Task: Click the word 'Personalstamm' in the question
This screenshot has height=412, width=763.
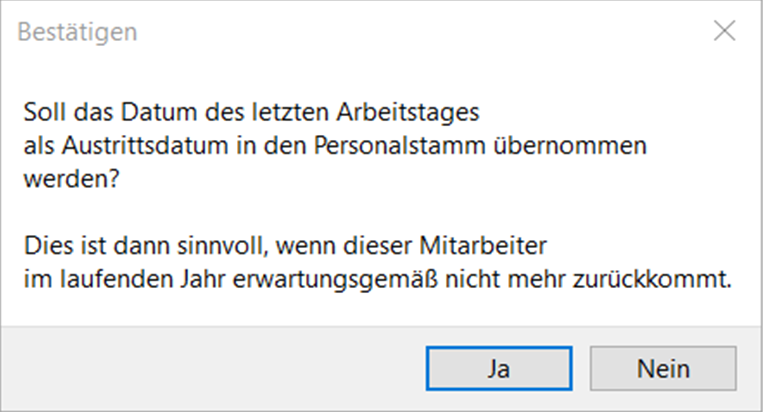Action: coord(400,145)
